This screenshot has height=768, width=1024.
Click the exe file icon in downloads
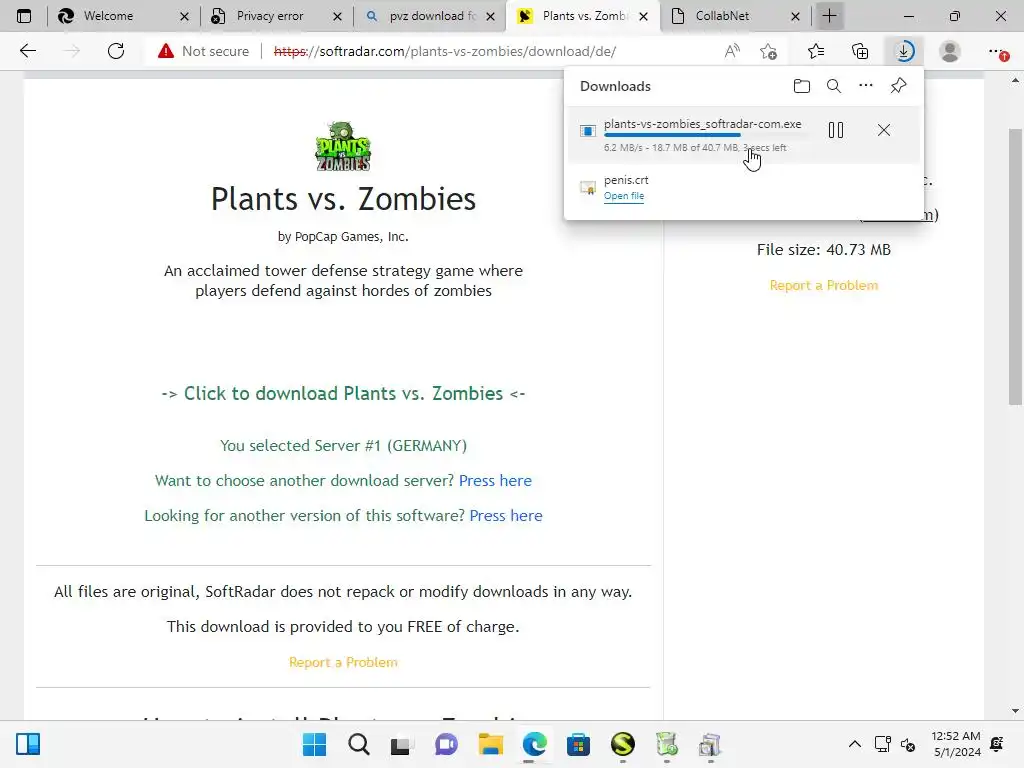tap(588, 131)
